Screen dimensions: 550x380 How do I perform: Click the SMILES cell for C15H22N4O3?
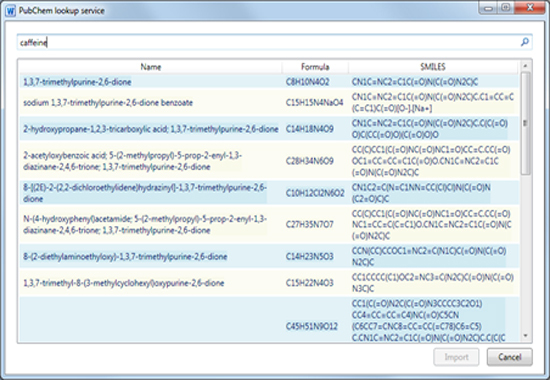tap(432, 283)
